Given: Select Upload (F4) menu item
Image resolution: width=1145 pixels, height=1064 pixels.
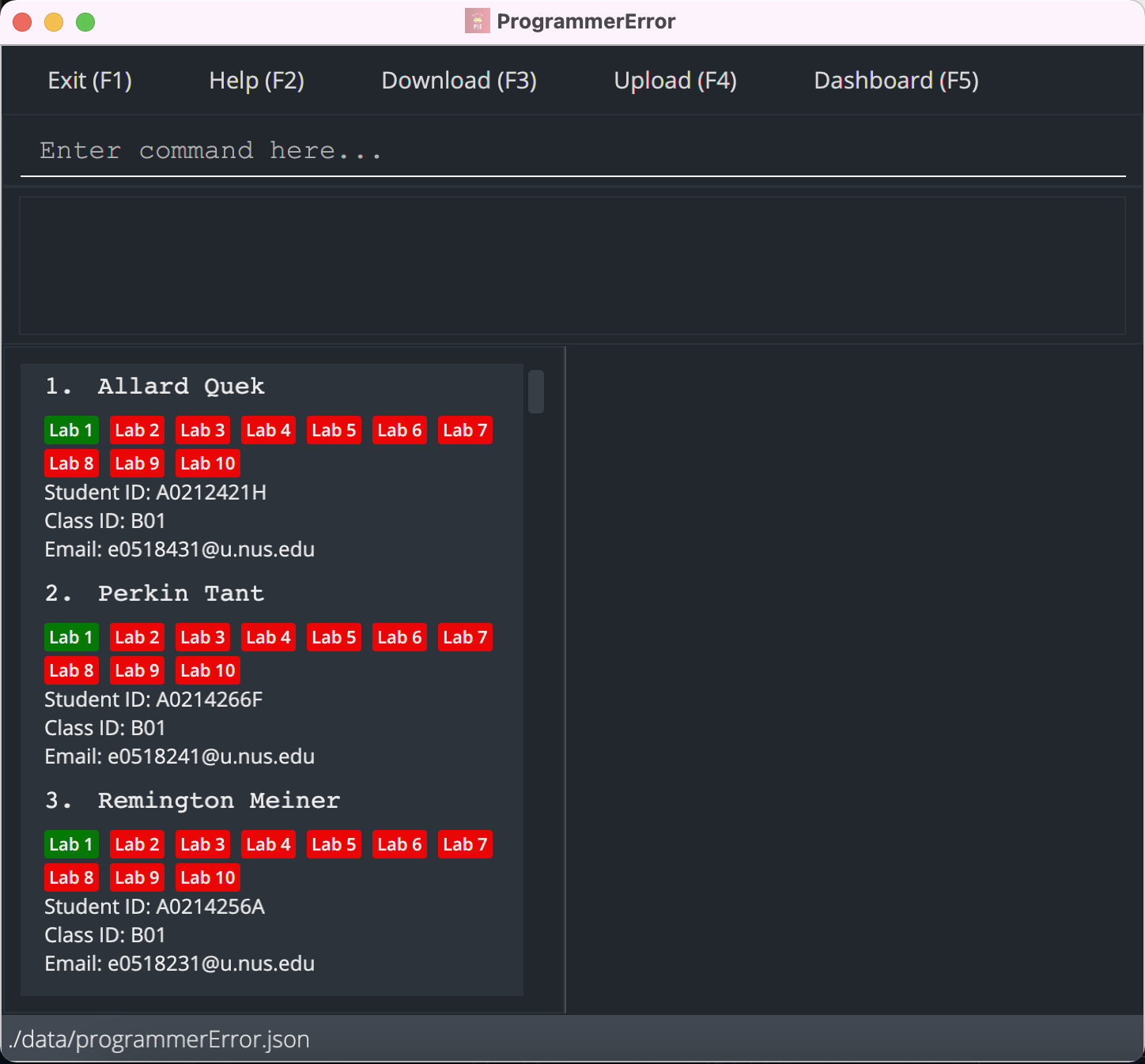Looking at the screenshot, I should pyautogui.click(x=675, y=81).
